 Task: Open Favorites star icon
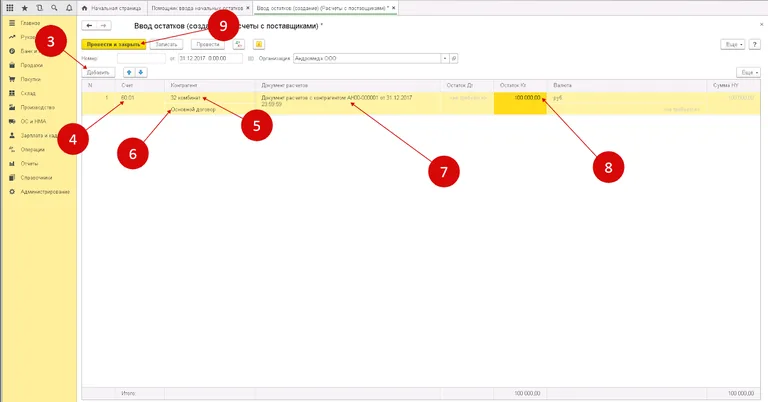click(24, 7)
